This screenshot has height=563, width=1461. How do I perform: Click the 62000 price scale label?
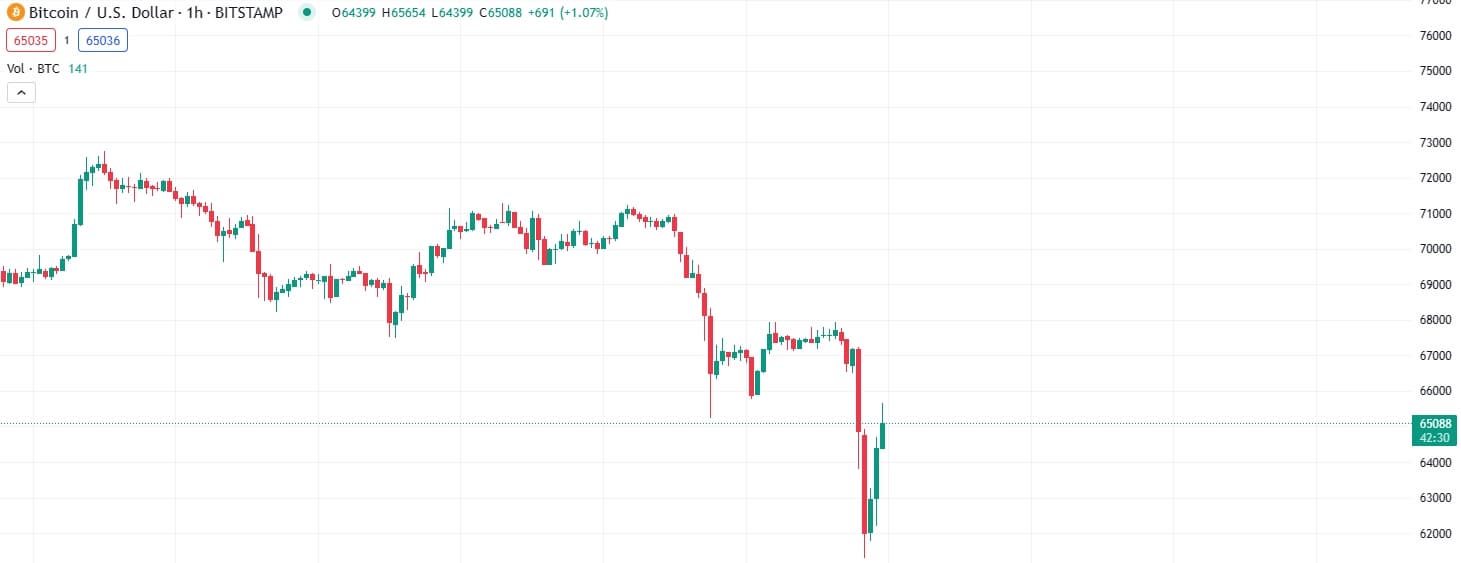[x=1435, y=534]
